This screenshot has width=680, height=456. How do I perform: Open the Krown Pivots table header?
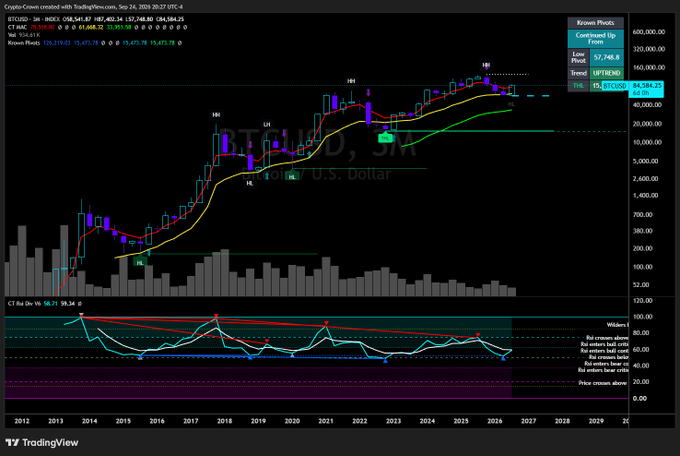[595, 23]
